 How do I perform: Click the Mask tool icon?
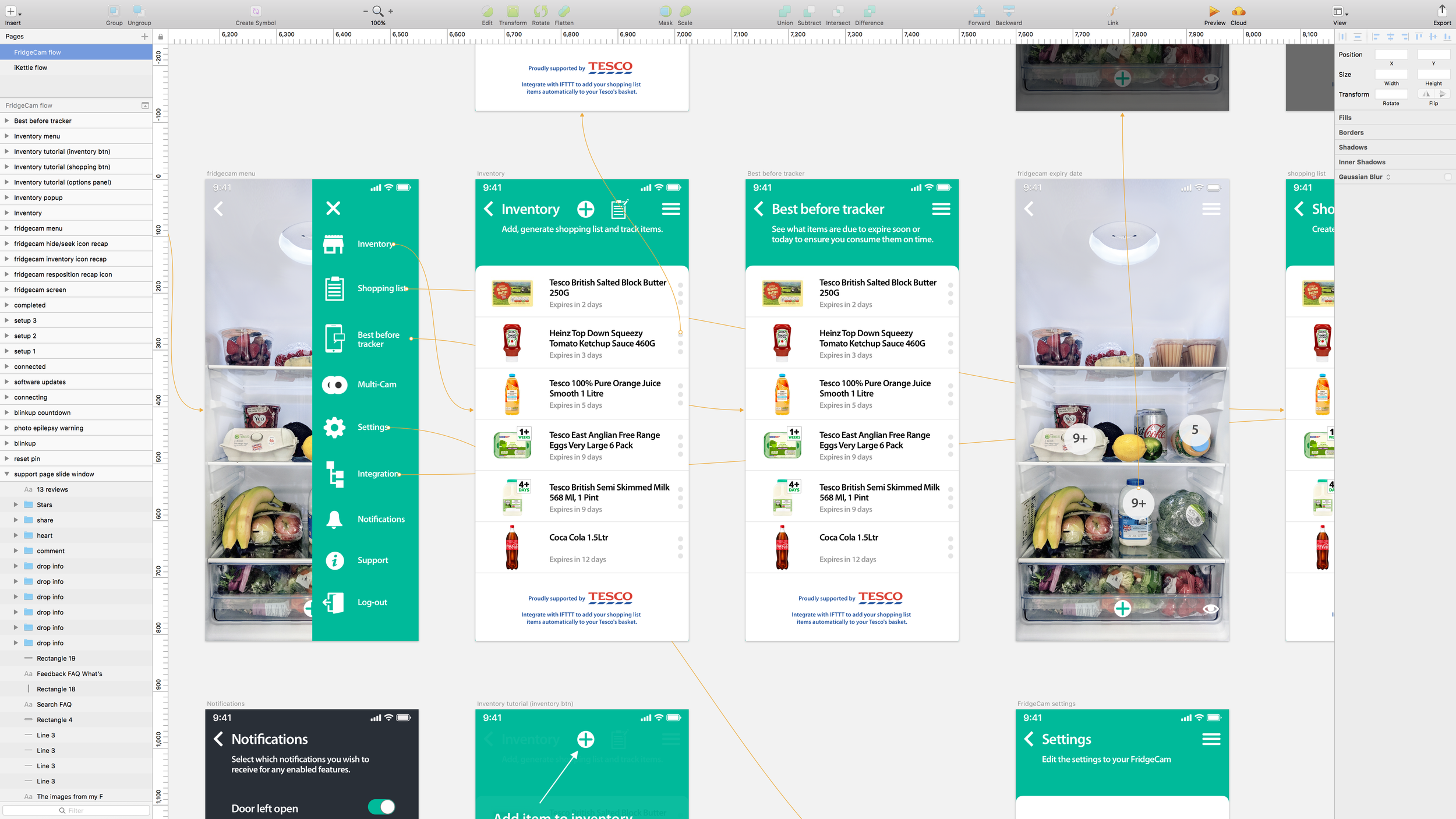[x=665, y=12]
